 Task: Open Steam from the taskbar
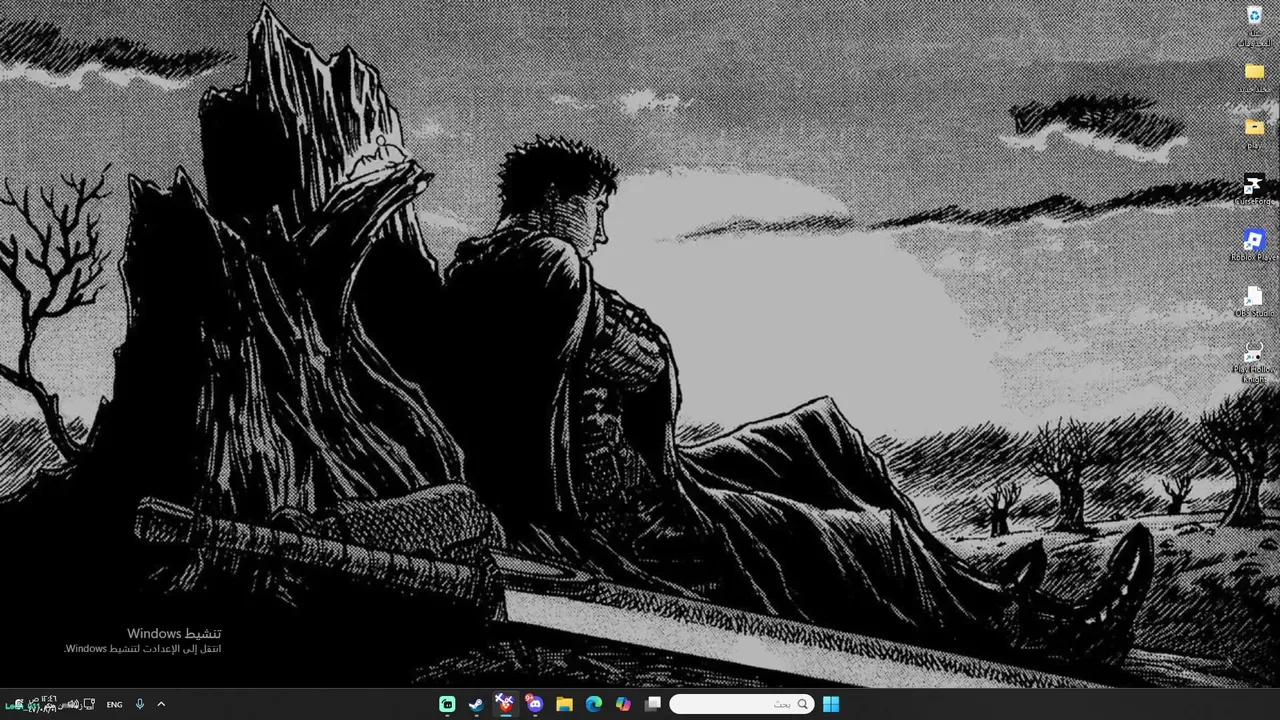pos(476,704)
